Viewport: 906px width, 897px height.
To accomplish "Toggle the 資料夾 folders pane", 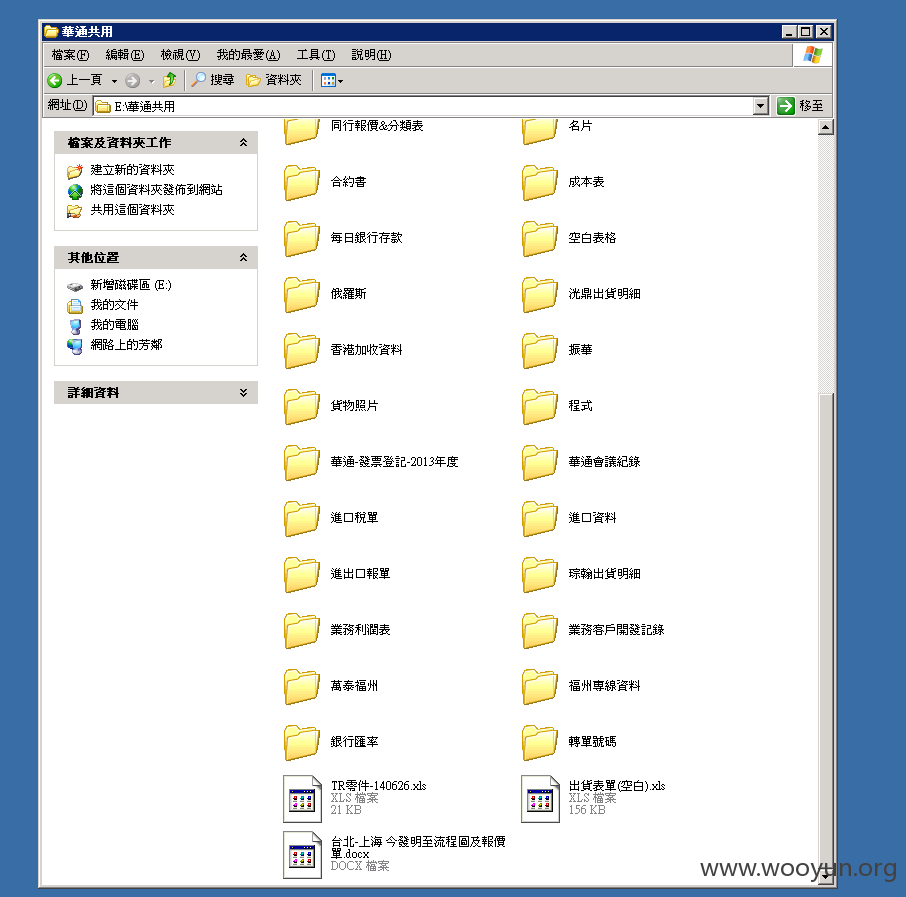I will click(274, 80).
